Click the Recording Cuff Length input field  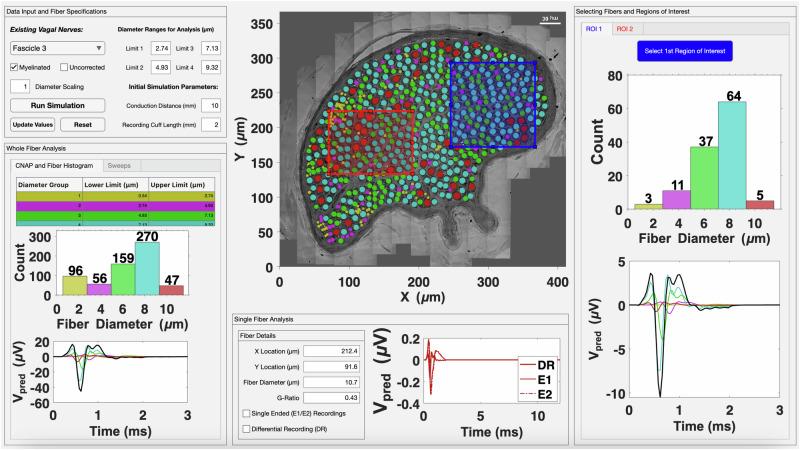pyautogui.click(x=211, y=124)
